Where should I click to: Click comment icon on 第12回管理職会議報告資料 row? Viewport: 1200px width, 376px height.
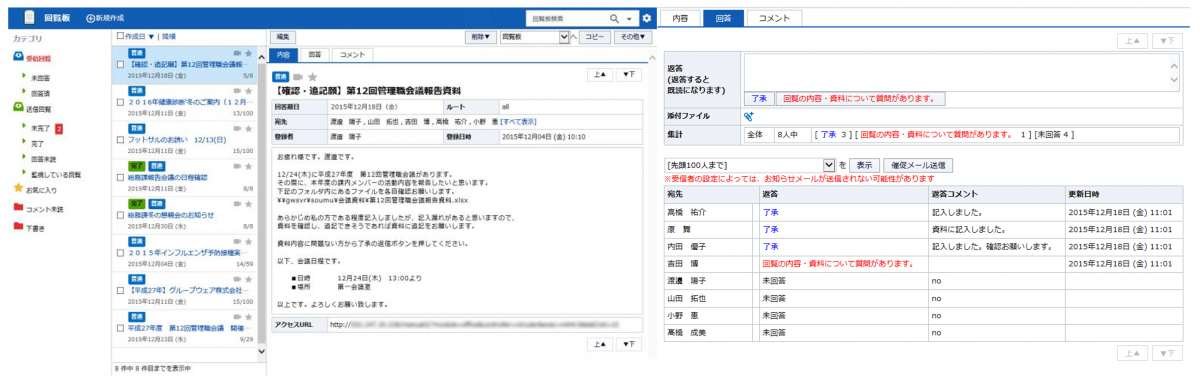click(237, 52)
